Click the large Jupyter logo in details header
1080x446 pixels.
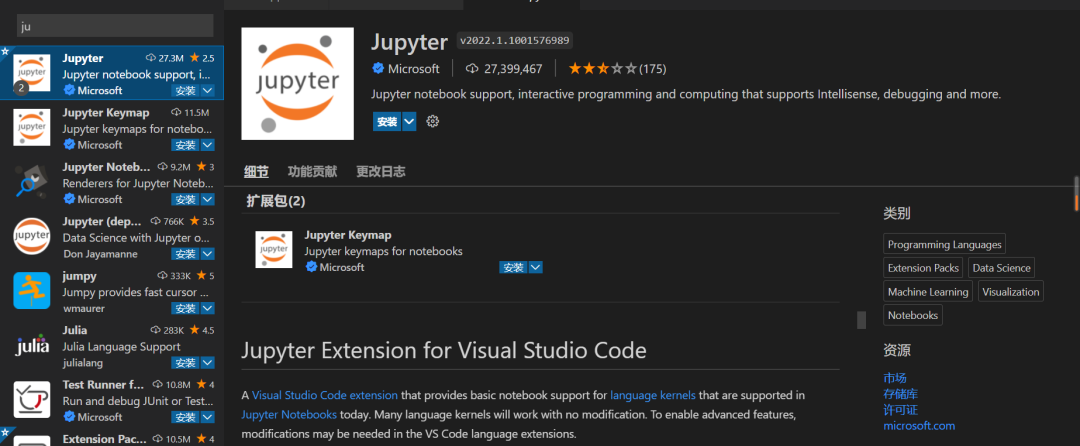[x=298, y=83]
